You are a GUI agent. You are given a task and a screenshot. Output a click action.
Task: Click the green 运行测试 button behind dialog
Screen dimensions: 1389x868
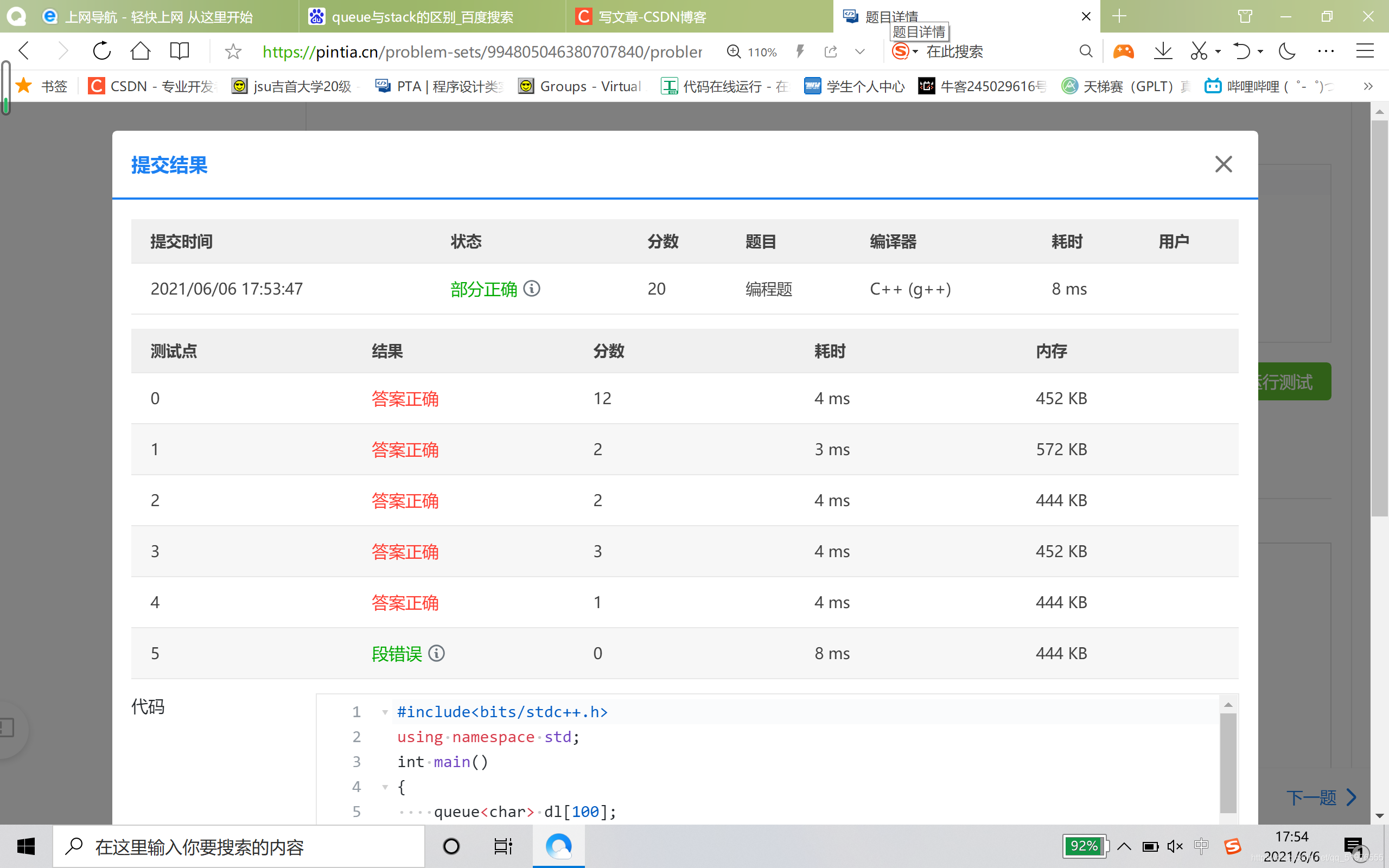(x=1295, y=381)
